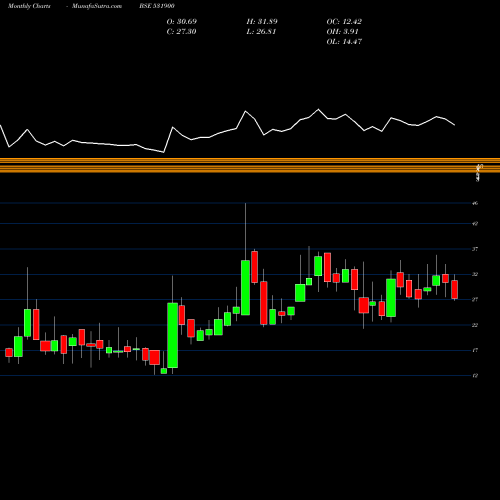Click the 22 price axis label

(475, 325)
